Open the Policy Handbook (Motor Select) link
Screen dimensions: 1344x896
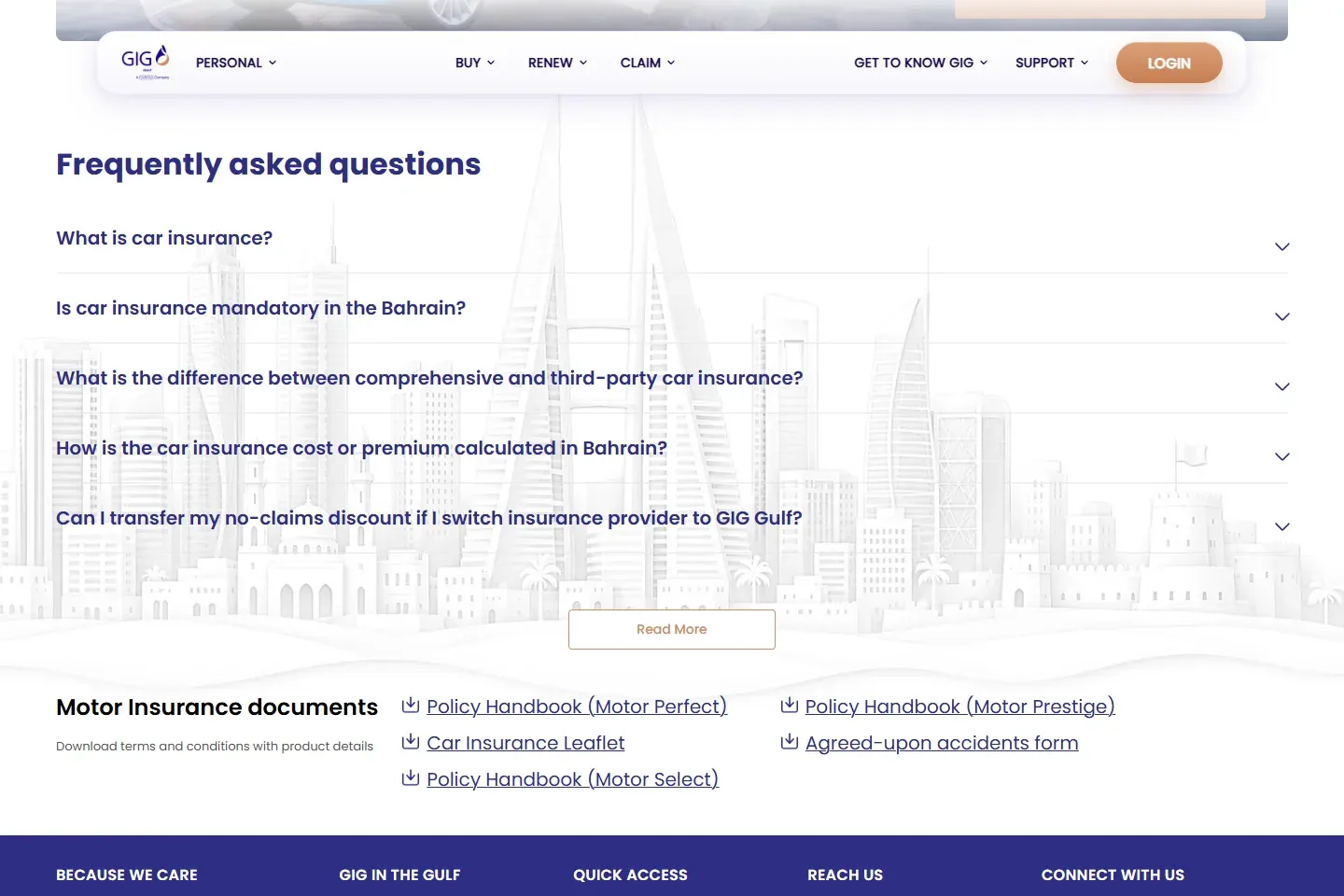pos(572,779)
